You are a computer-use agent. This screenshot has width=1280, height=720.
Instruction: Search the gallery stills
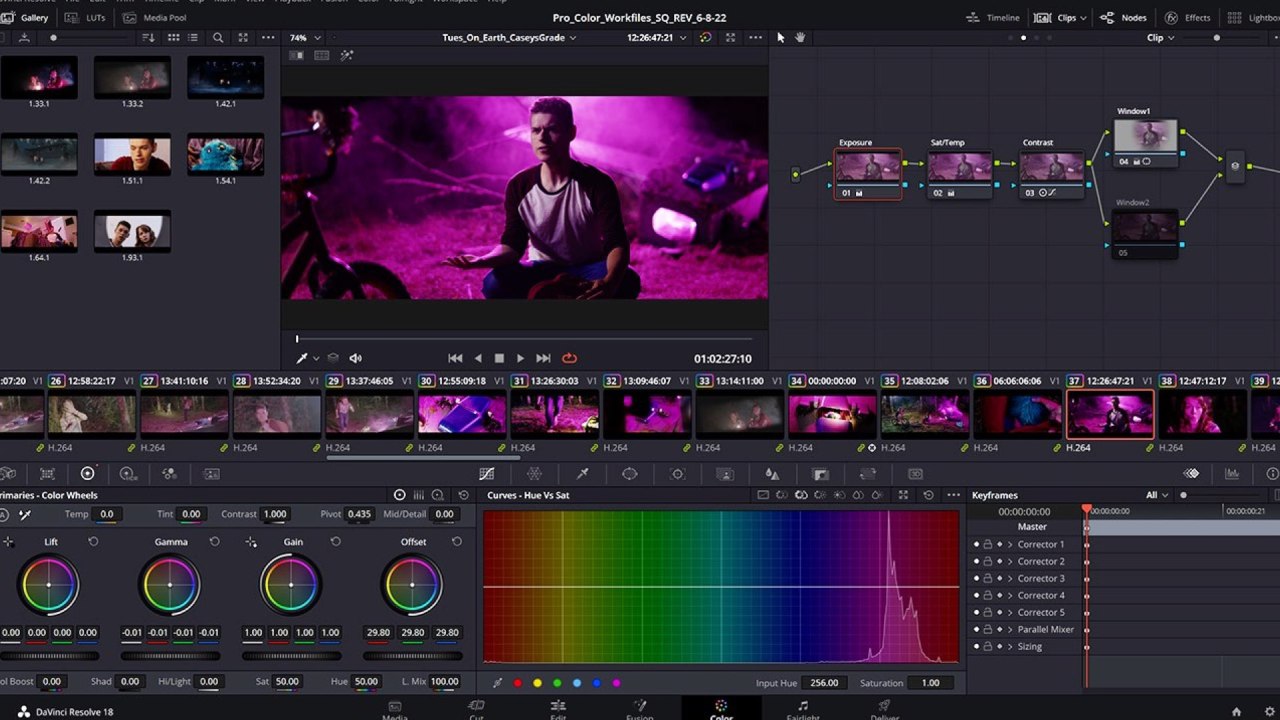coord(218,38)
